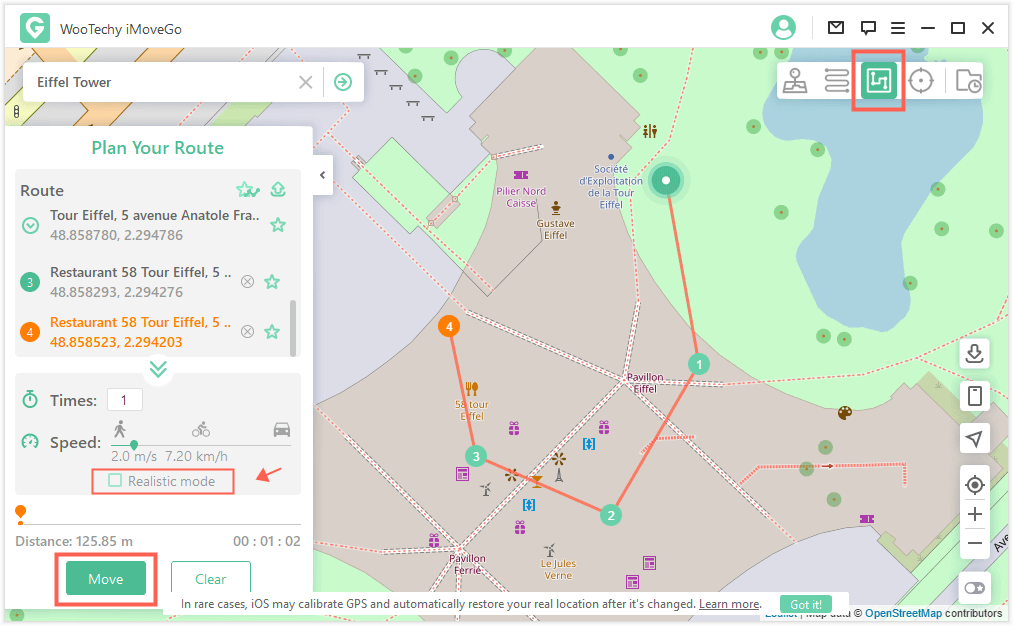Expand route list with double chevron down

tap(158, 369)
